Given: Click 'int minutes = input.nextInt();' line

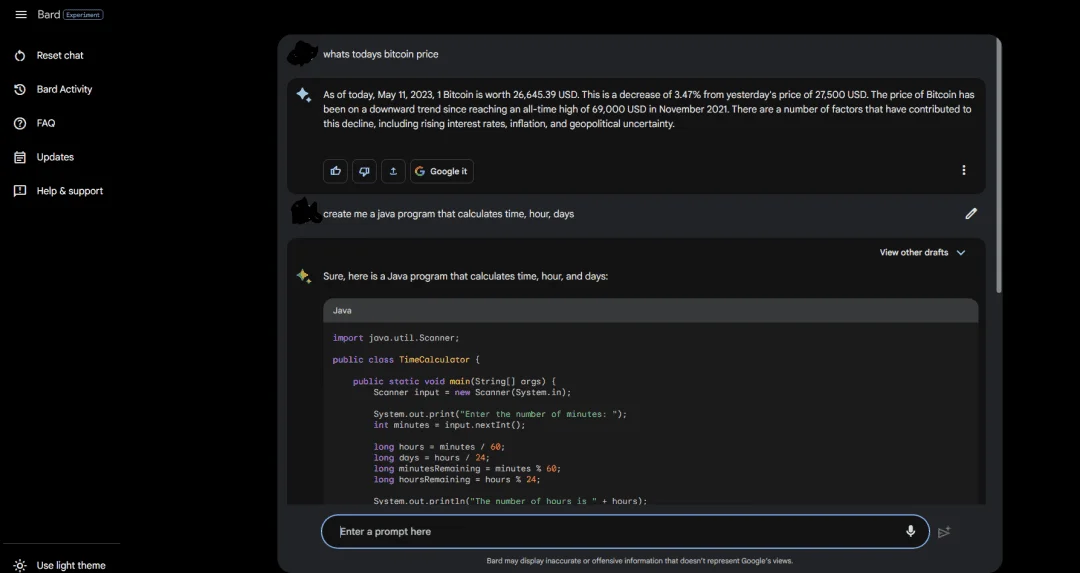Looking at the screenshot, I should (x=449, y=425).
